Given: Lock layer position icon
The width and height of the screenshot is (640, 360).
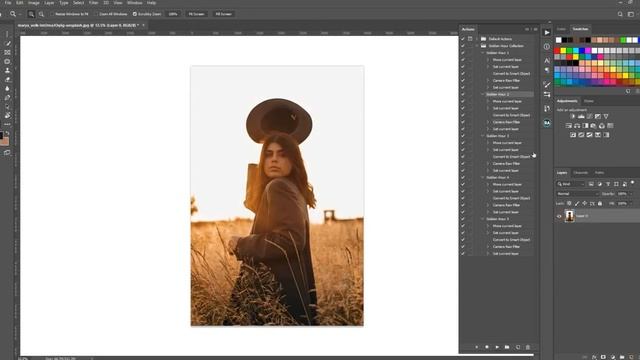Looking at the screenshot, I should click(x=584, y=203).
